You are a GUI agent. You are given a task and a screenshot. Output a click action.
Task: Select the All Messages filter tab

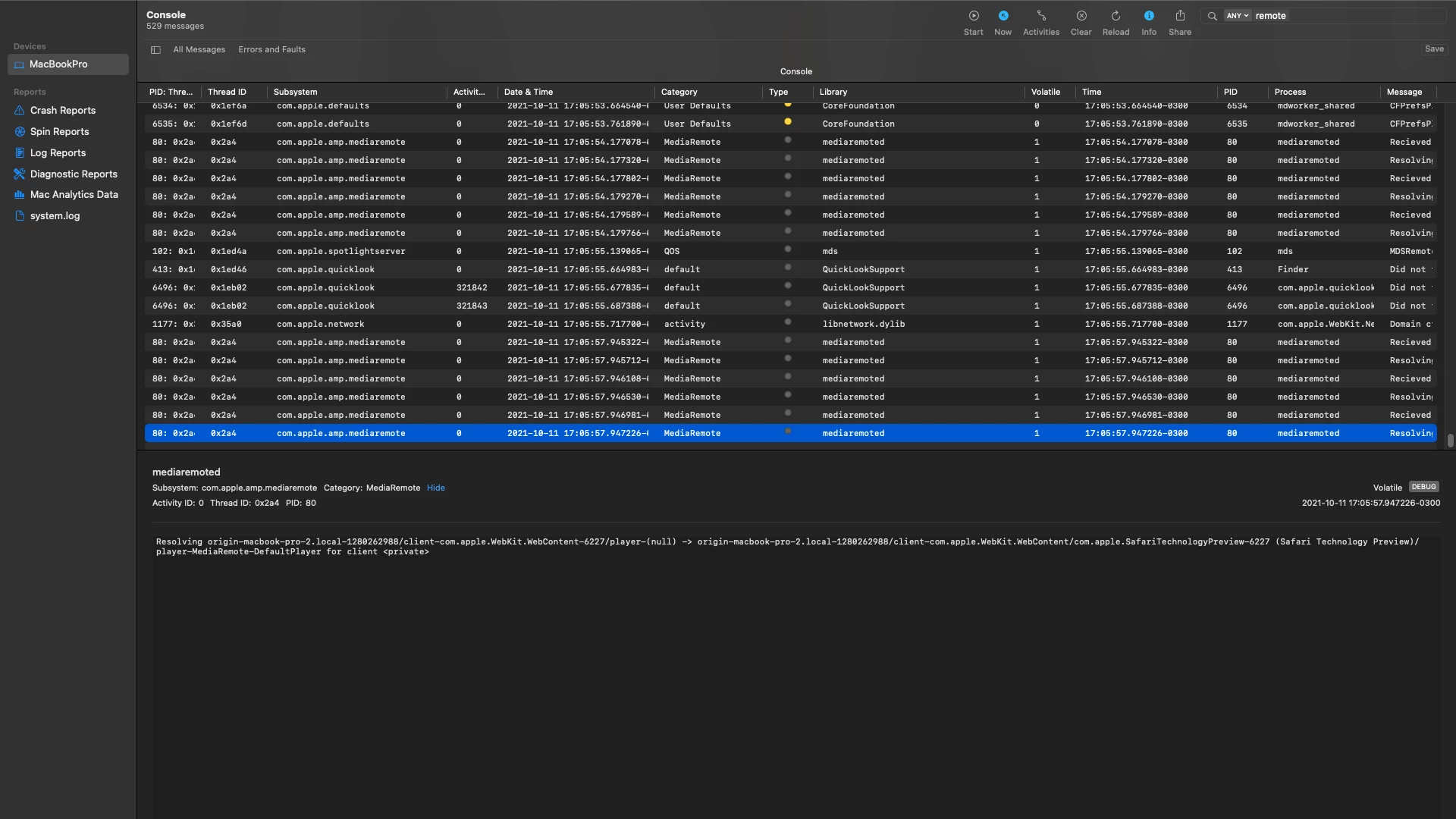click(199, 50)
